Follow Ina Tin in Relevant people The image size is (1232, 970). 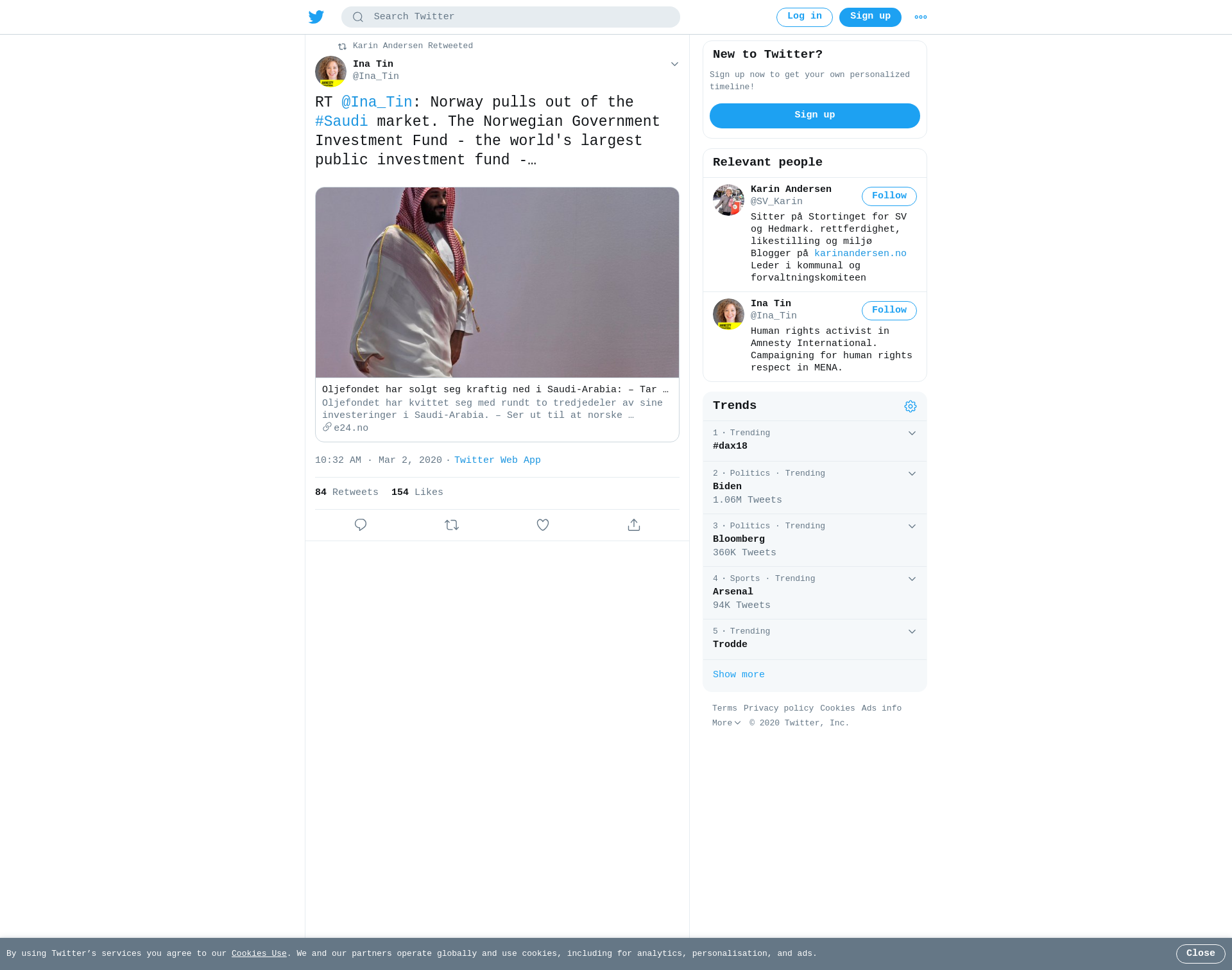889,311
